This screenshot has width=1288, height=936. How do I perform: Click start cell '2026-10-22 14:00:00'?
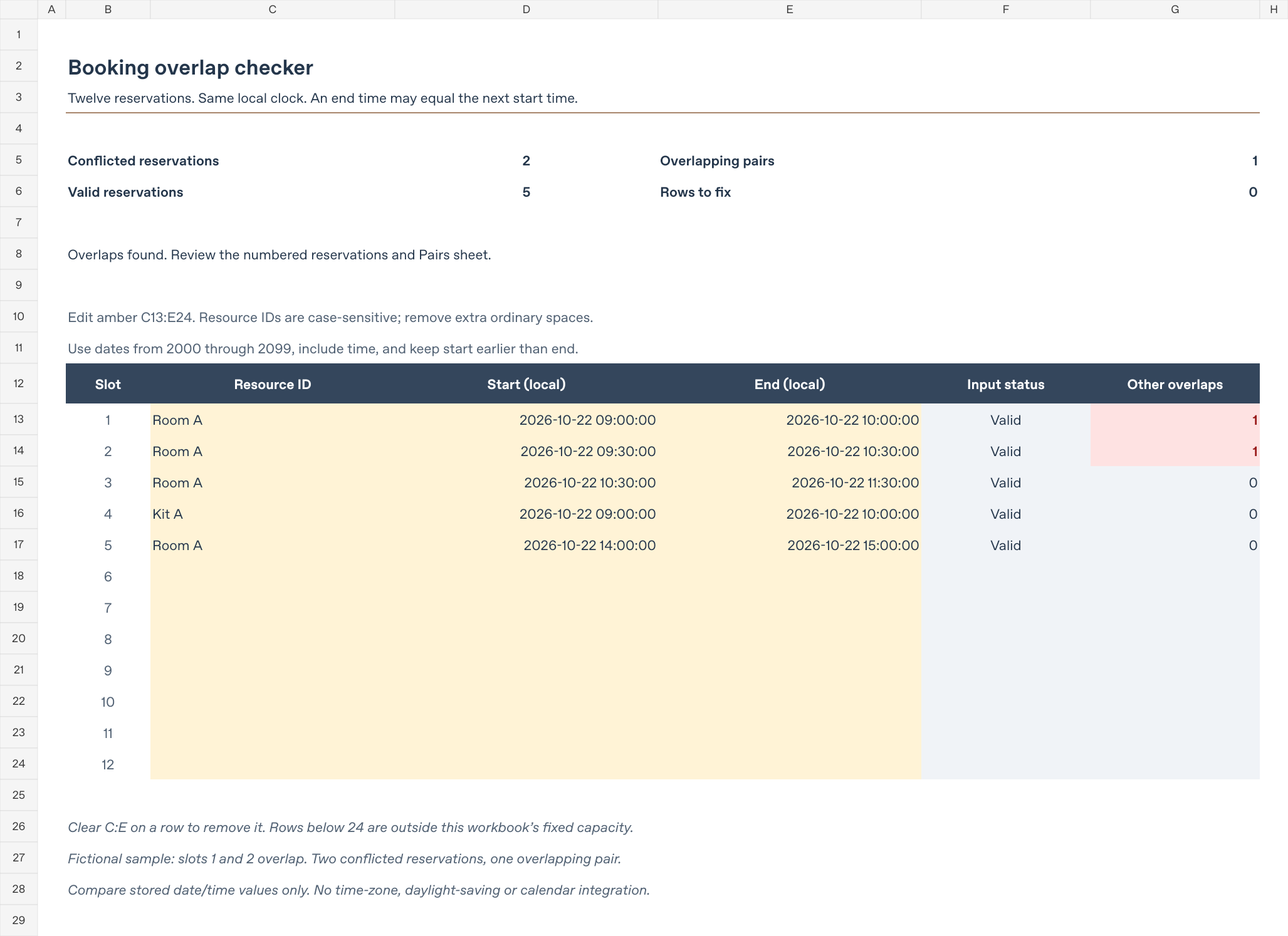click(526, 545)
